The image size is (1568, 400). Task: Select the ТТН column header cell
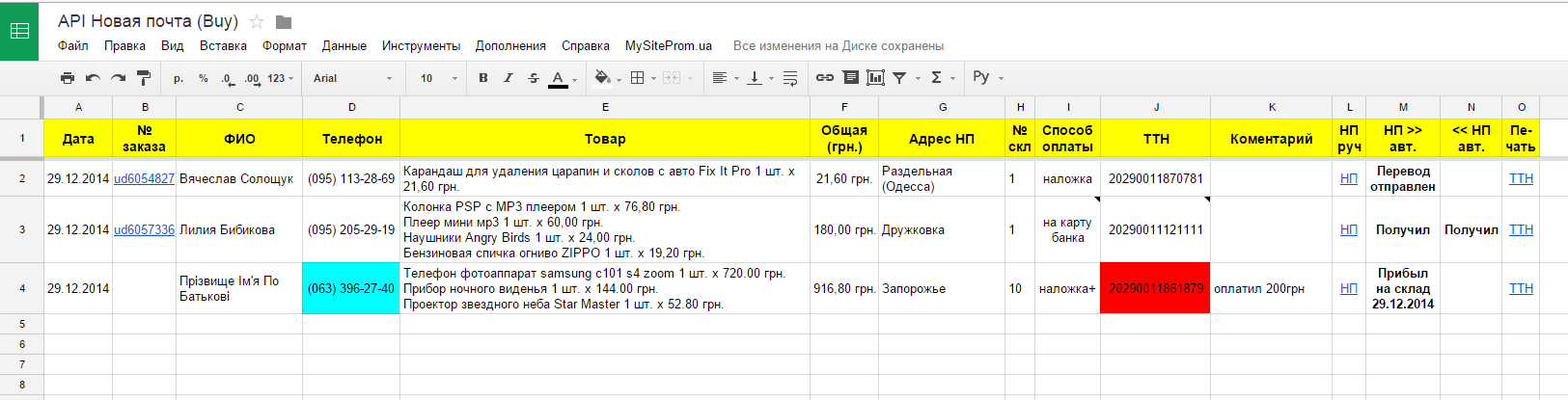coord(1155,139)
